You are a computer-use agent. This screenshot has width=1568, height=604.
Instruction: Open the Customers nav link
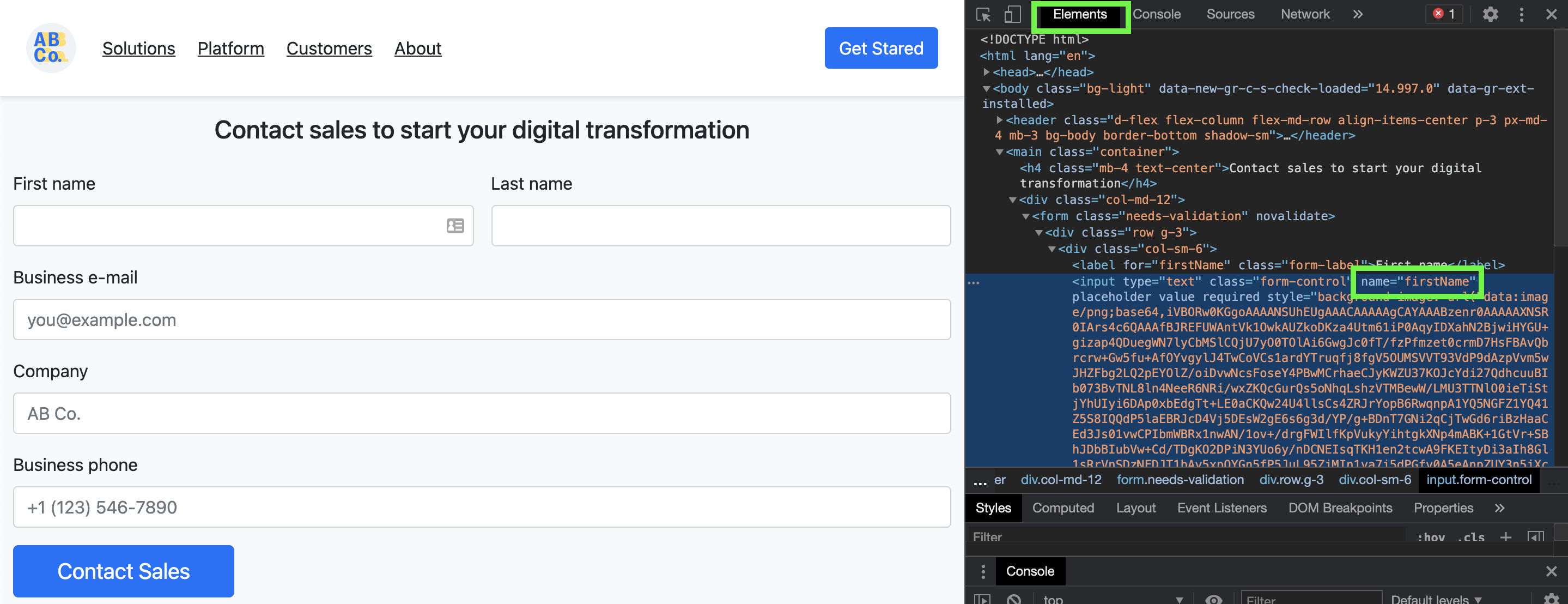click(x=329, y=48)
